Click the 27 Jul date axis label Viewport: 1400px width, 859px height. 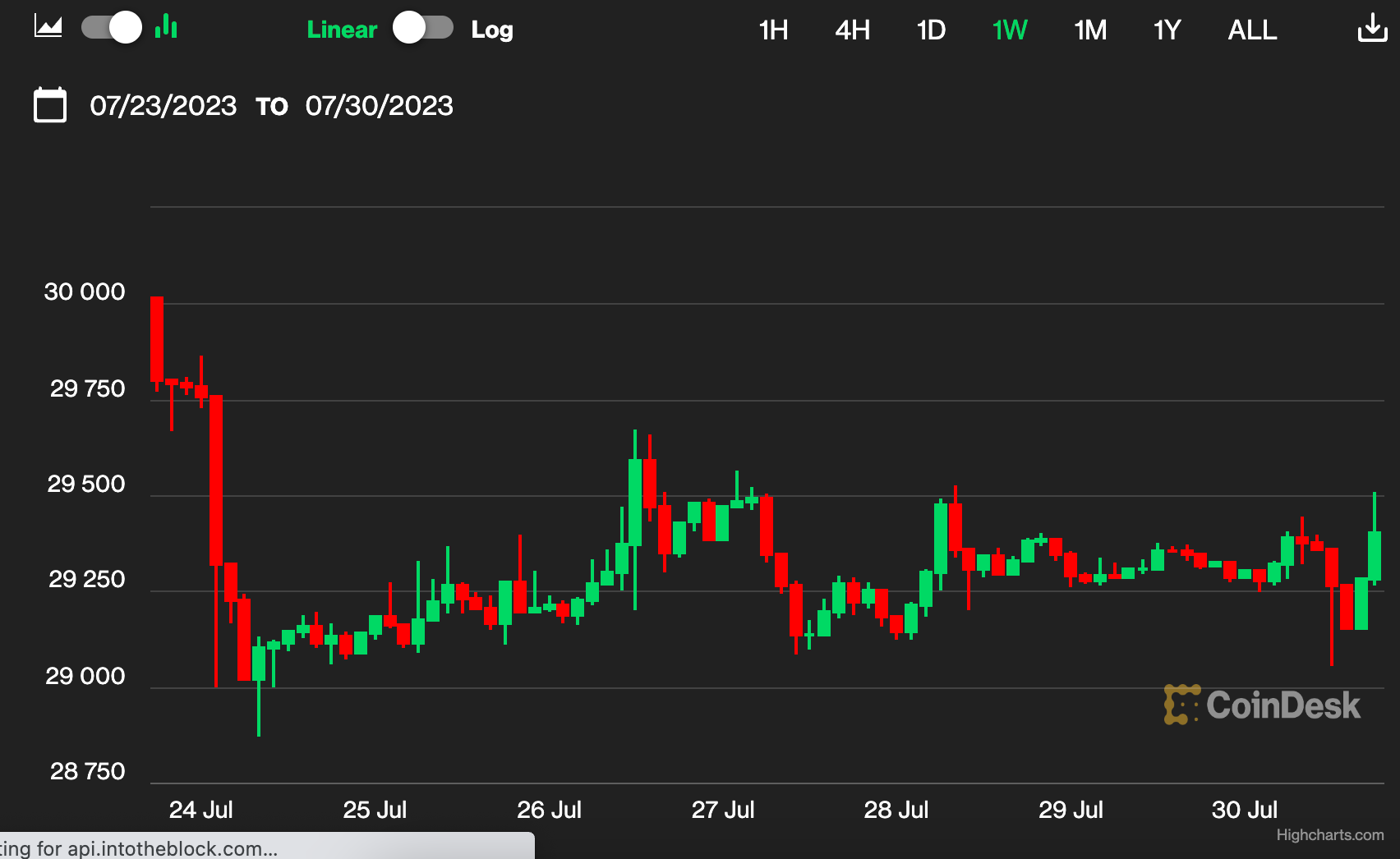coord(723,810)
